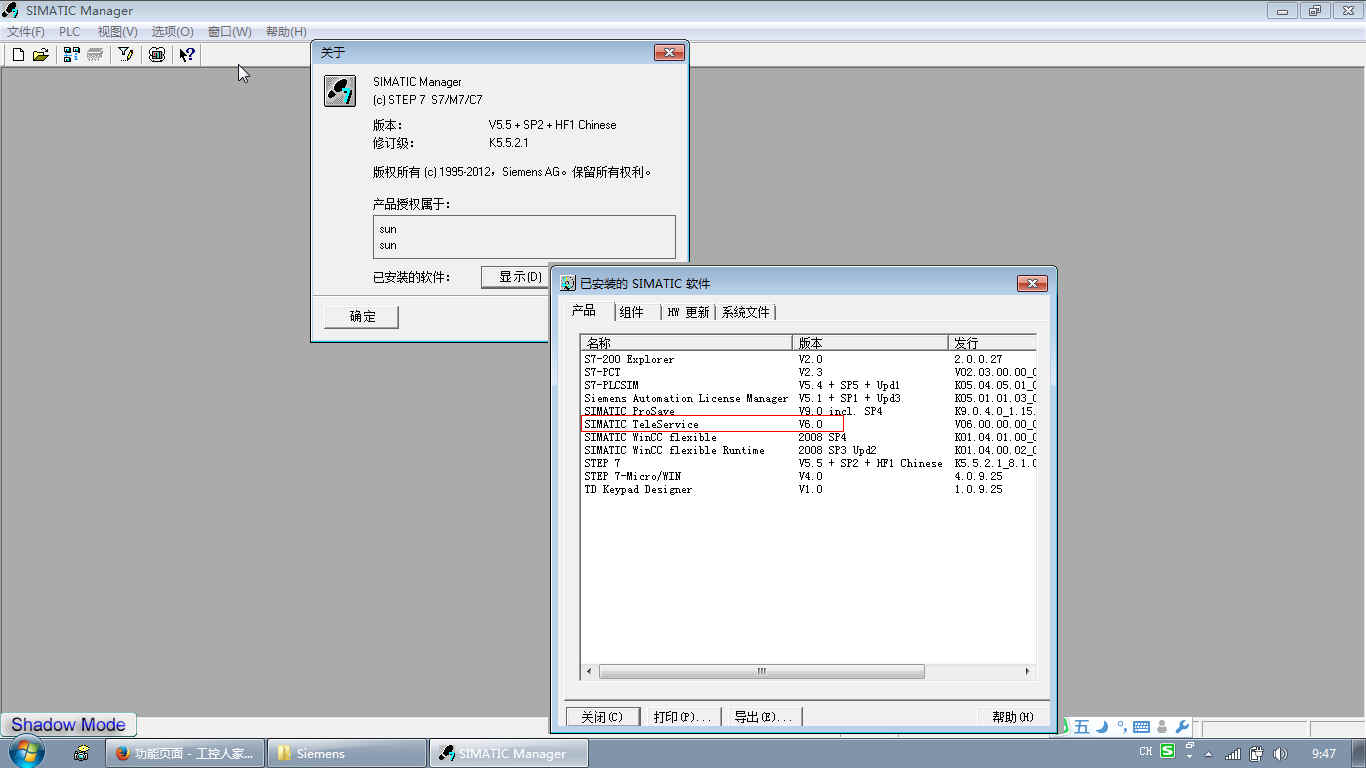Click the 打印(P)... button
Screen dimensions: 1366x768
pyautogui.click(x=682, y=717)
